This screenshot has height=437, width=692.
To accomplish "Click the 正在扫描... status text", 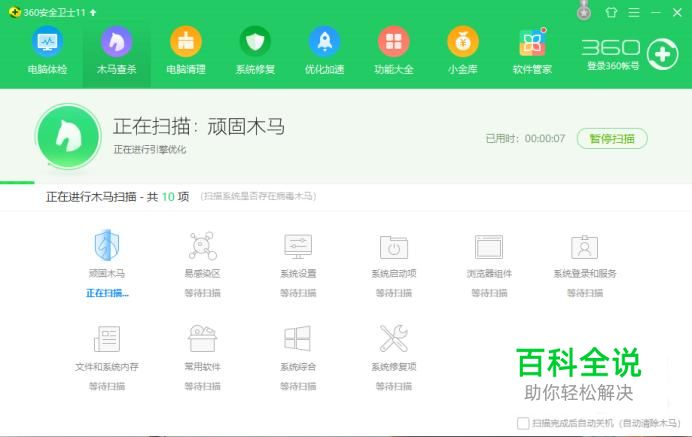I will [107, 293].
